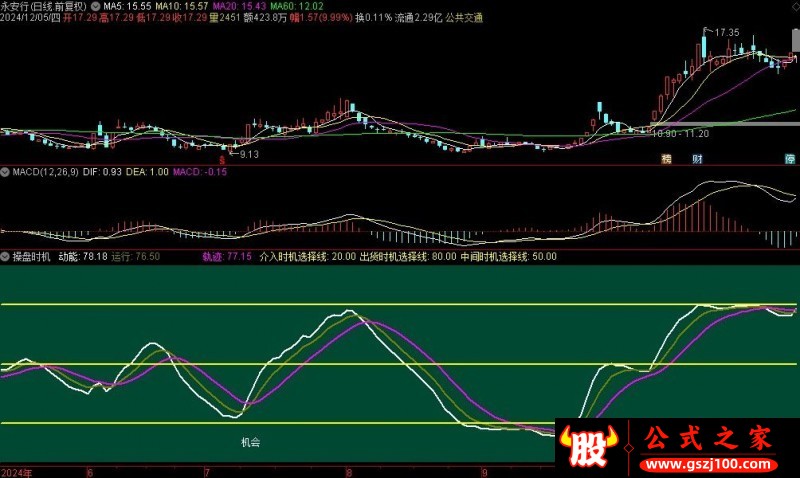The width and height of the screenshot is (800, 478).
Task: Open the 操盘时机 indicator name label
Action: point(30,257)
